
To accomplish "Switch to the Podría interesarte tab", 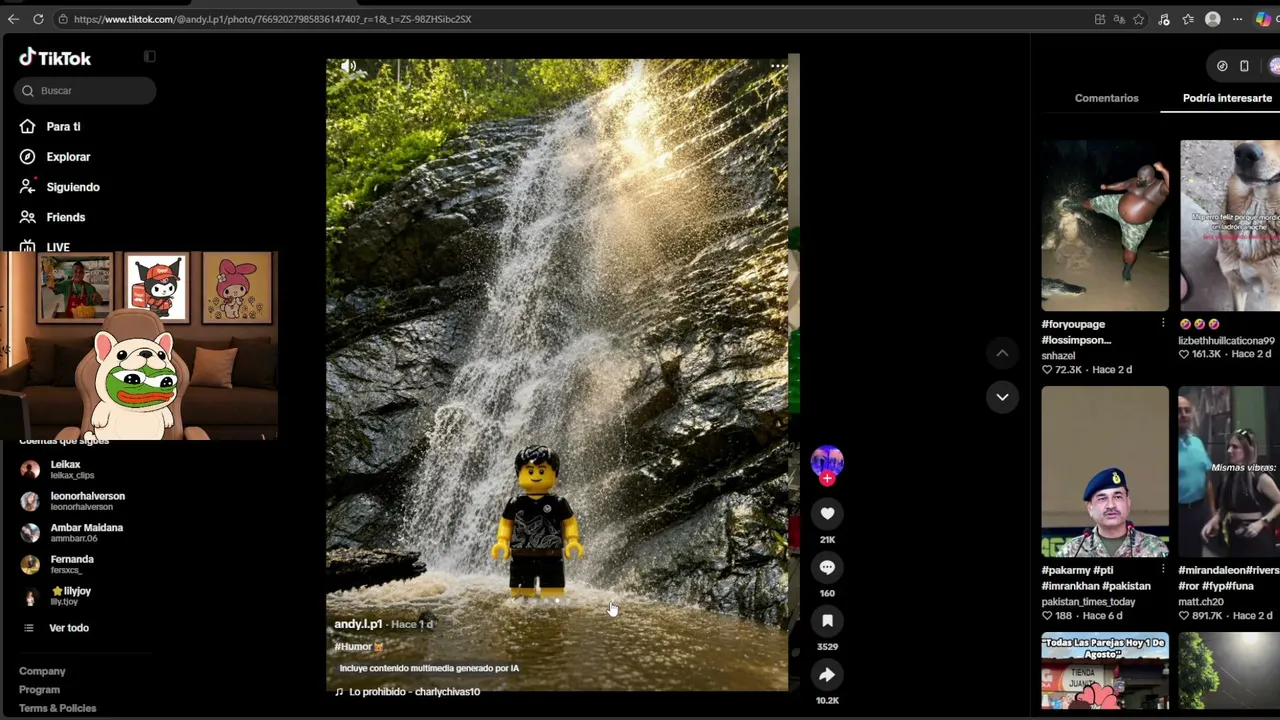I will pyautogui.click(x=1227, y=98).
